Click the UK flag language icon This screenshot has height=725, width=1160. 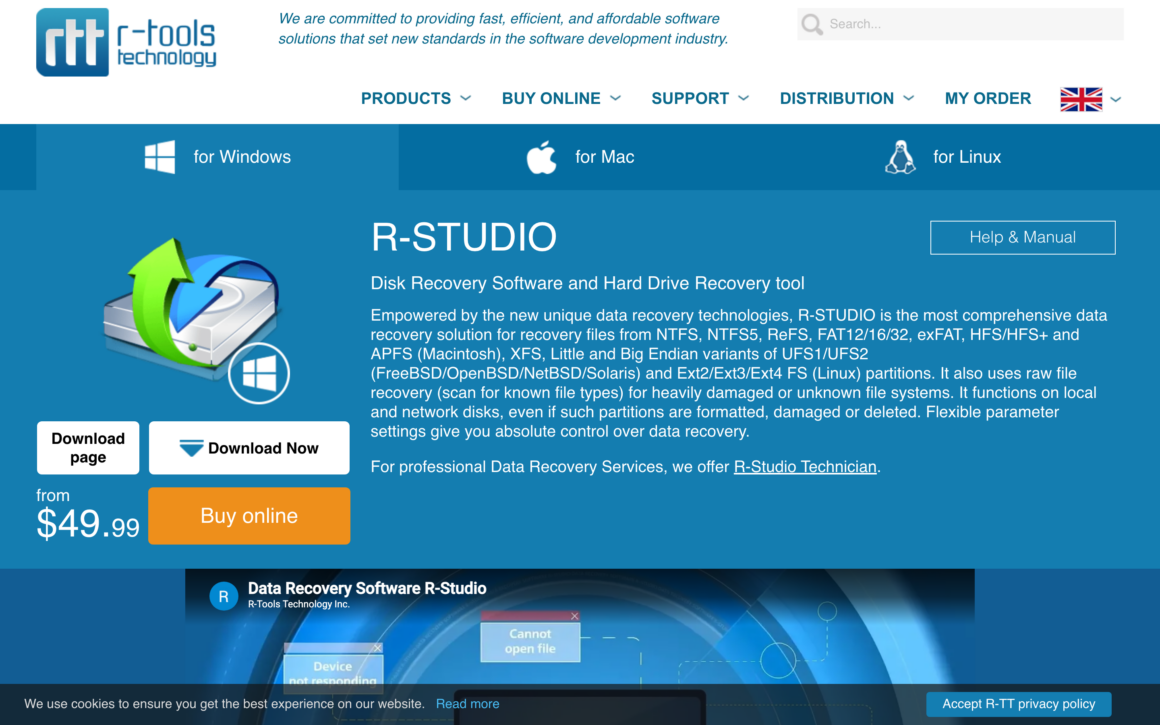[1081, 99]
